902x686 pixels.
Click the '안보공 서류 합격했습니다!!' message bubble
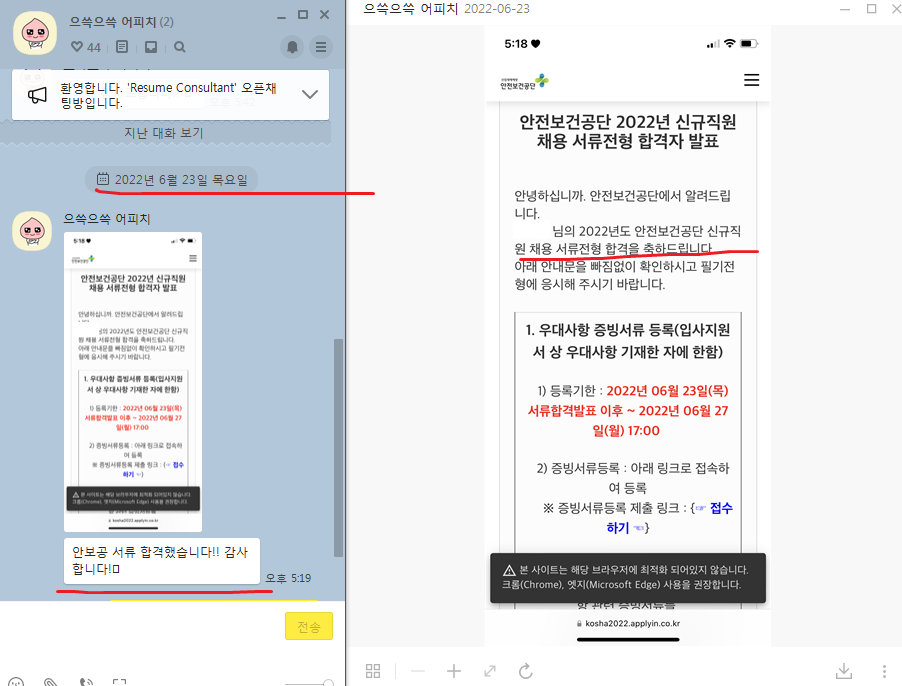(x=162, y=561)
